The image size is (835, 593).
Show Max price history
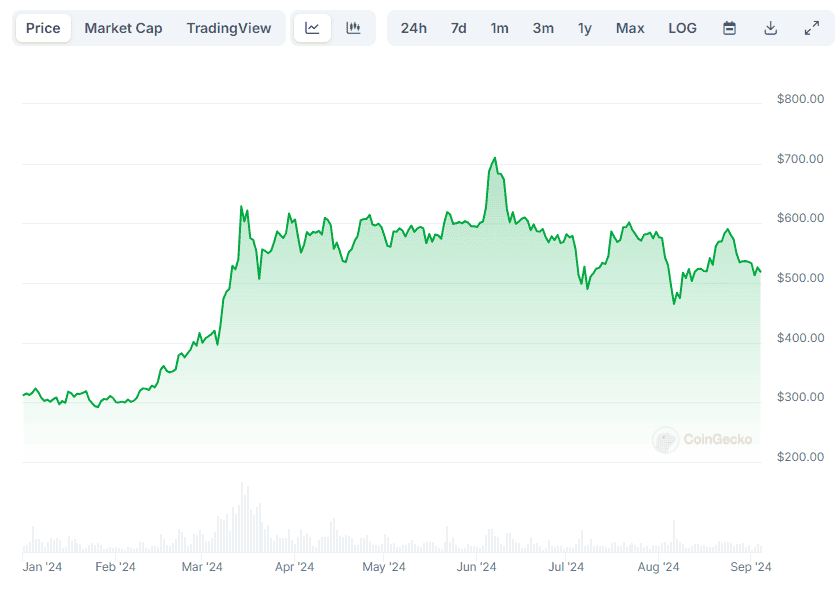click(x=630, y=28)
